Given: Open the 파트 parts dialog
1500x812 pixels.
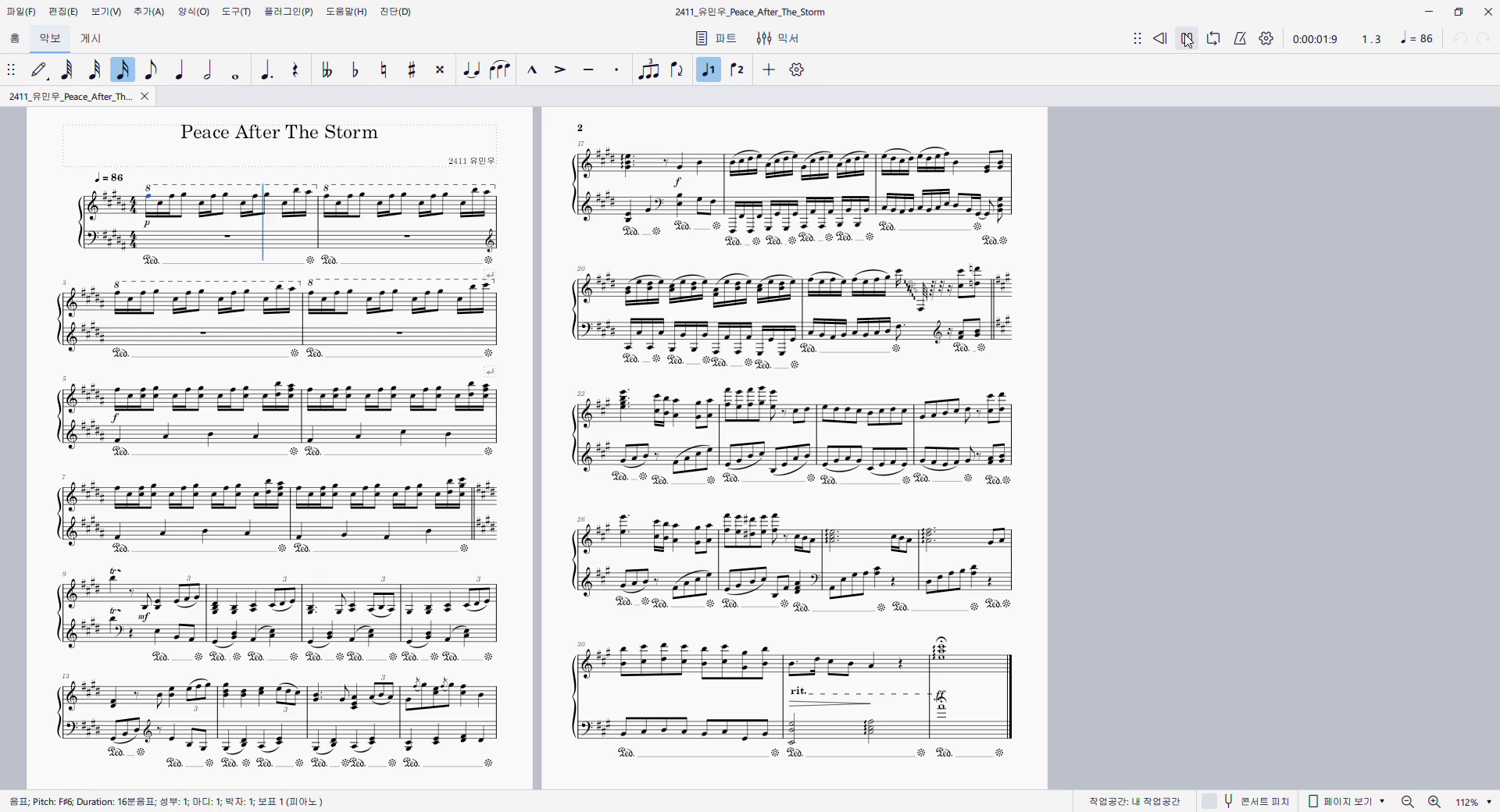Looking at the screenshot, I should tap(716, 38).
